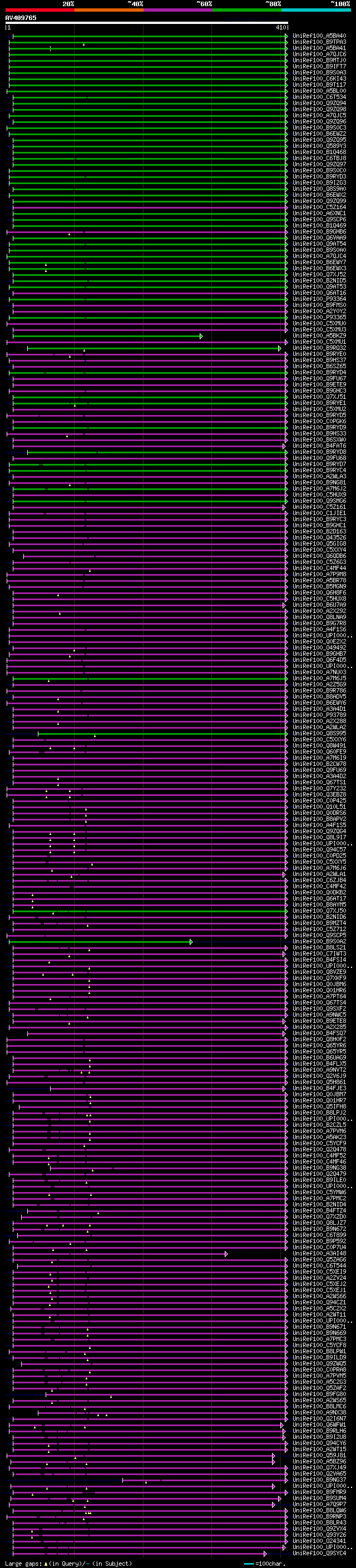Select the UniRef100_P93365 label
Screen dimensions: 356x1568
point(319,317)
